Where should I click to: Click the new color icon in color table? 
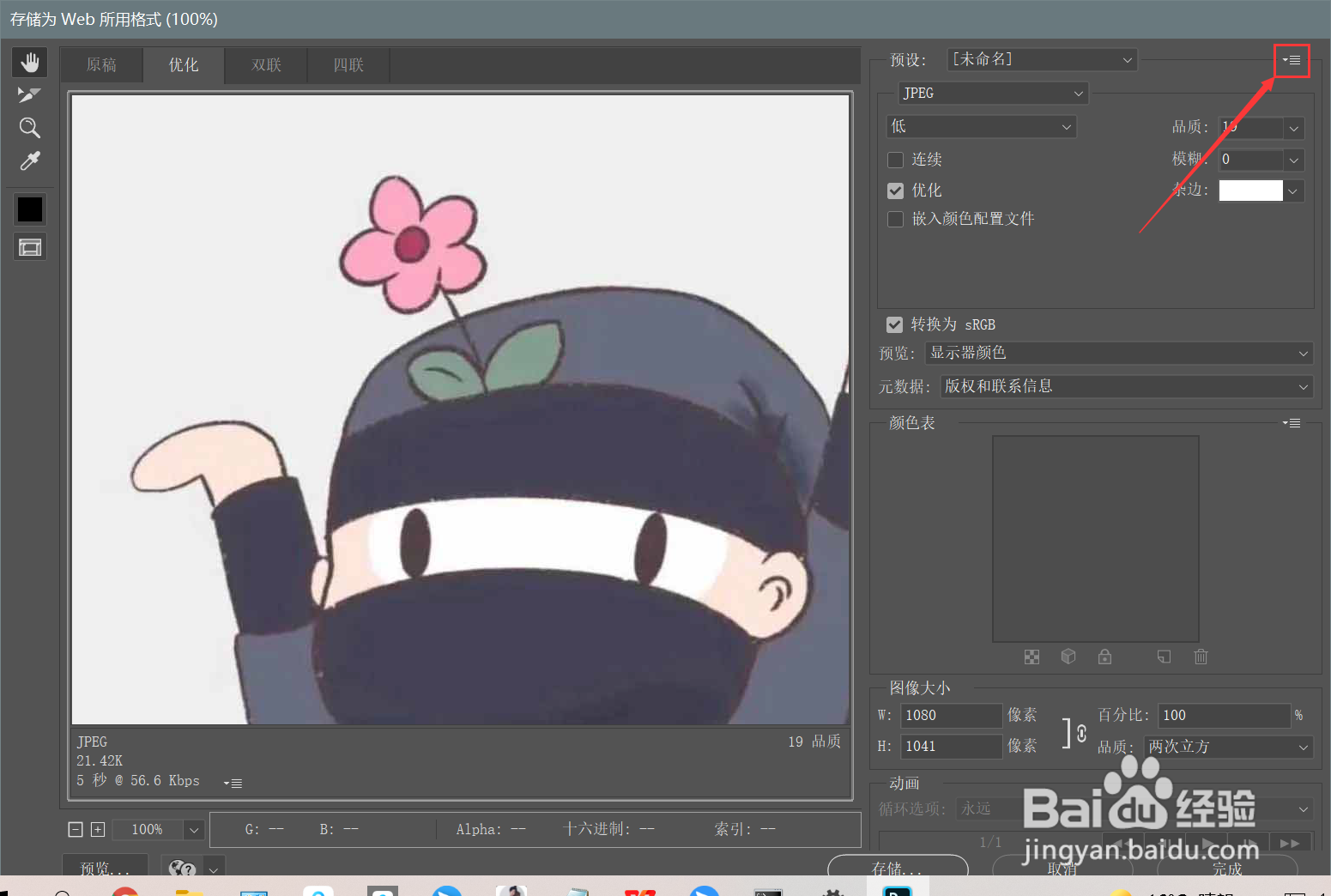1164,657
